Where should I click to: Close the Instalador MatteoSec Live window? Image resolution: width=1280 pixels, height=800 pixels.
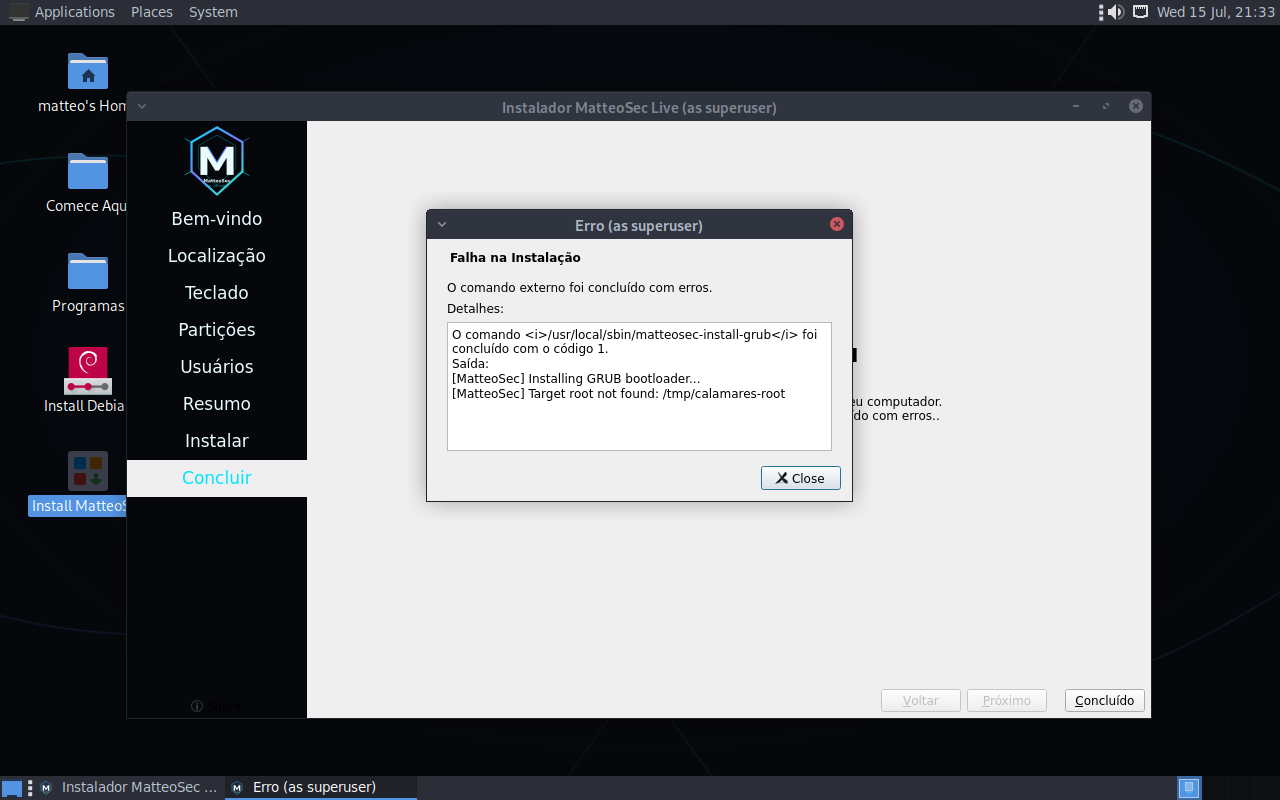tap(1136, 106)
